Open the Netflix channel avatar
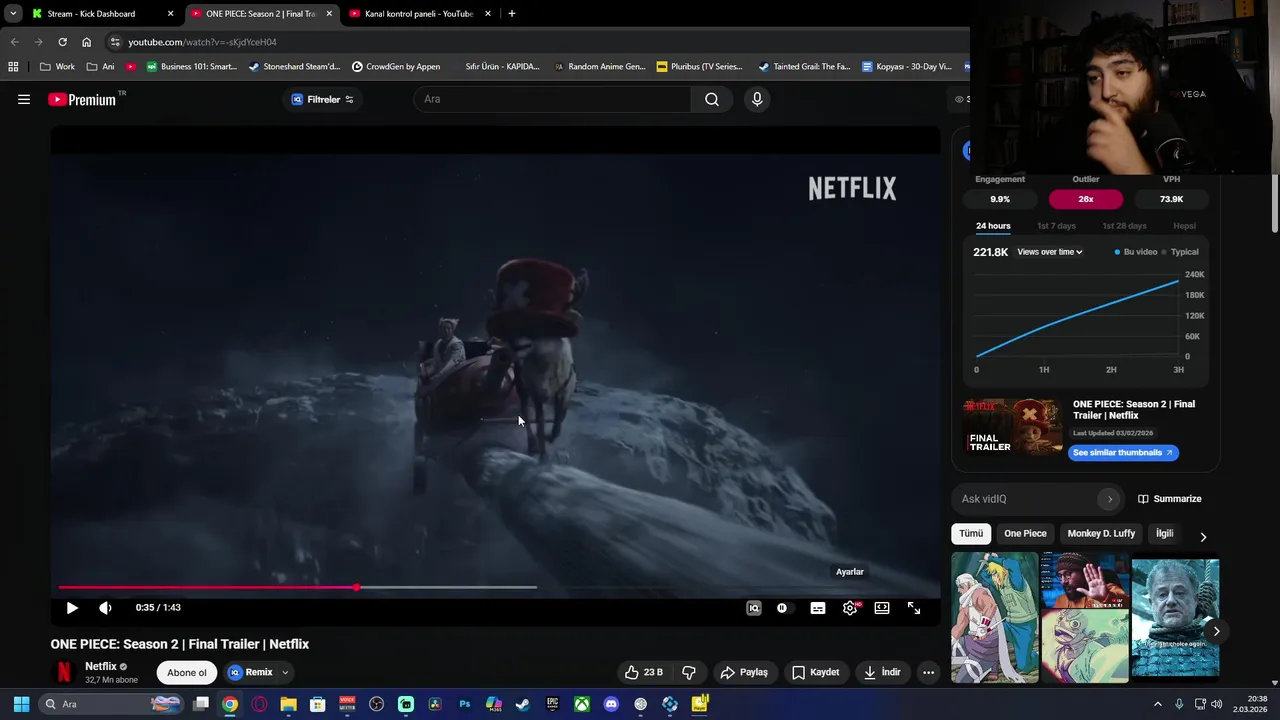Image resolution: width=1280 pixels, height=720 pixels. pyautogui.click(x=63, y=672)
